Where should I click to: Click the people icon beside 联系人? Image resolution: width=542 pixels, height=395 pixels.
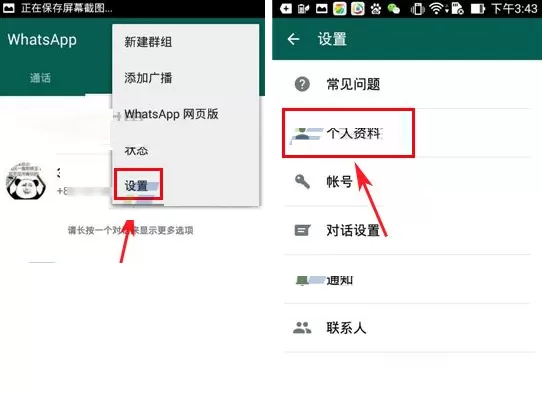coord(302,328)
